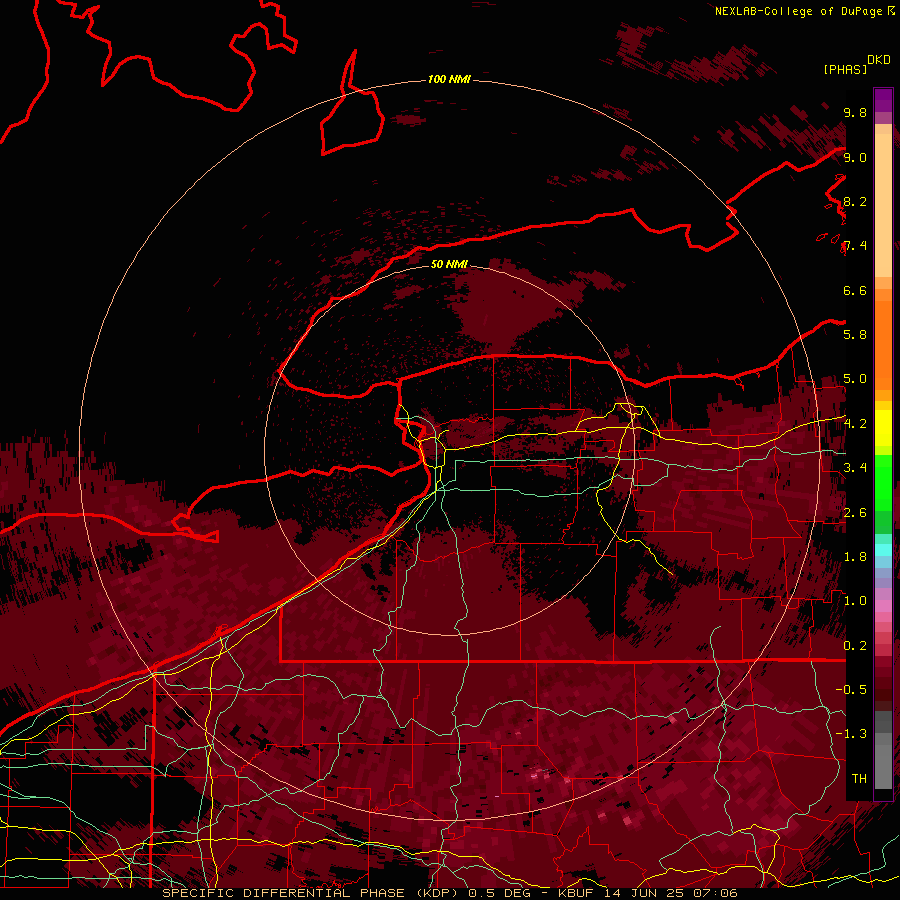The height and width of the screenshot is (900, 900).
Task: Click the 5.8 legend value
Action: pos(855,334)
